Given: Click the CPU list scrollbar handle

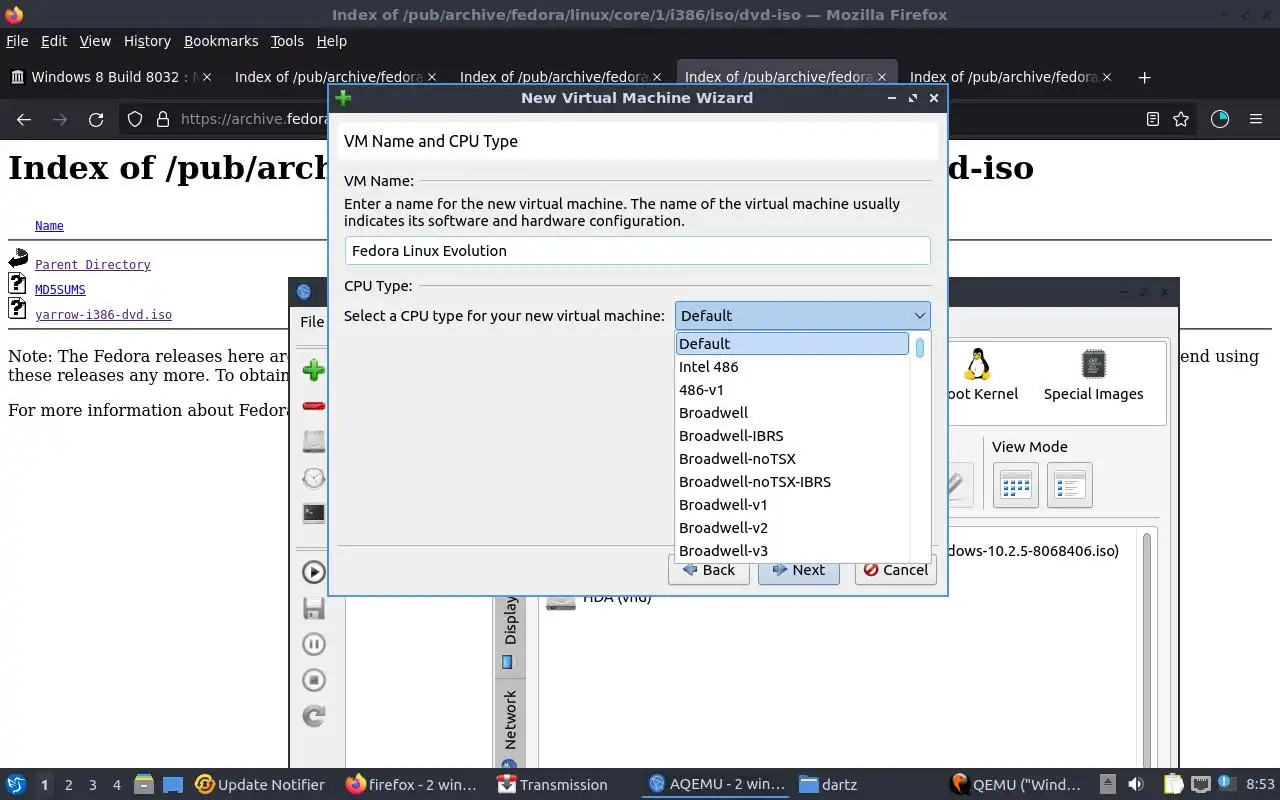Looking at the screenshot, I should [919, 347].
